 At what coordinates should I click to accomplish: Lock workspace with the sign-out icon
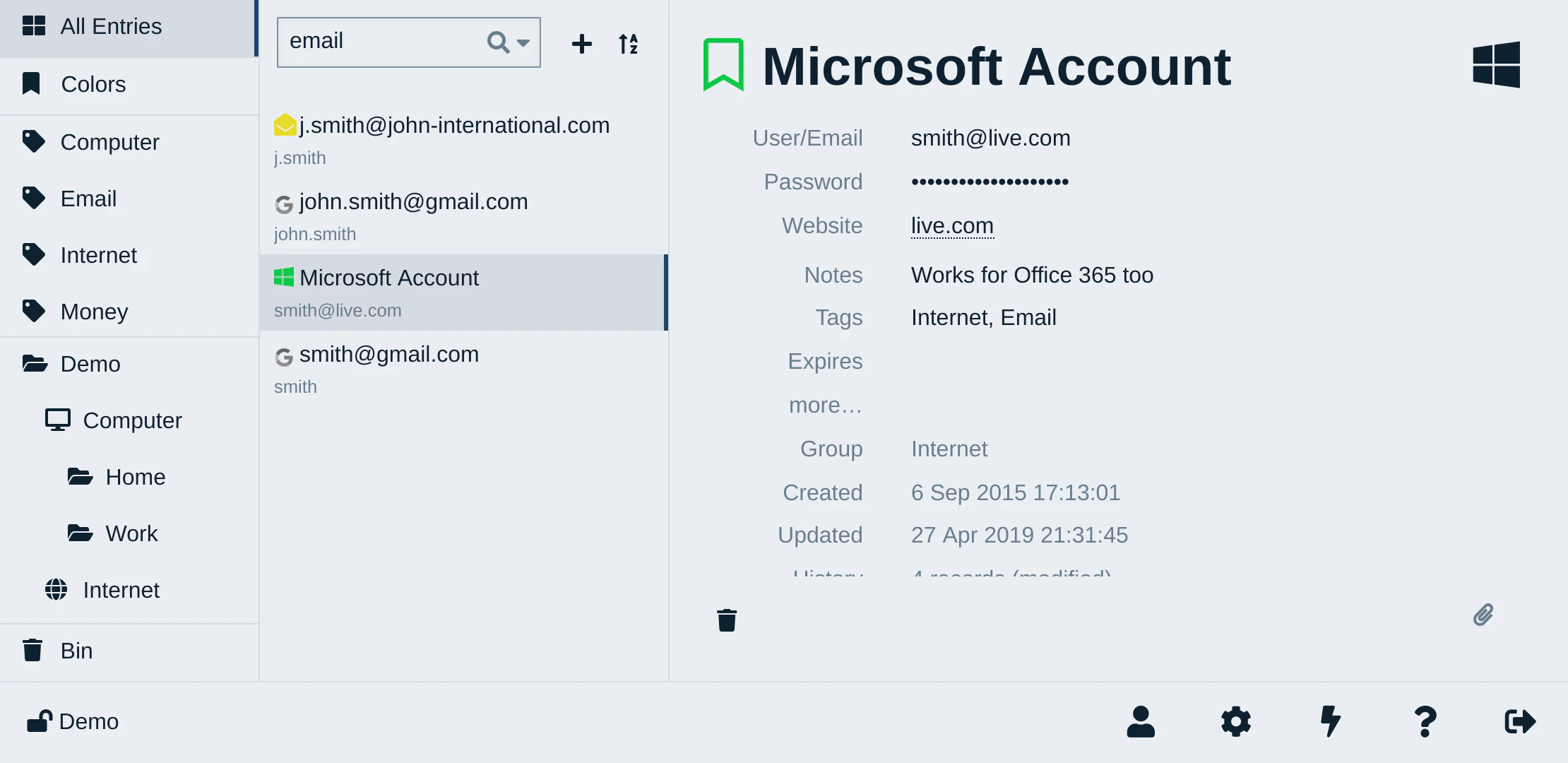(x=1520, y=721)
